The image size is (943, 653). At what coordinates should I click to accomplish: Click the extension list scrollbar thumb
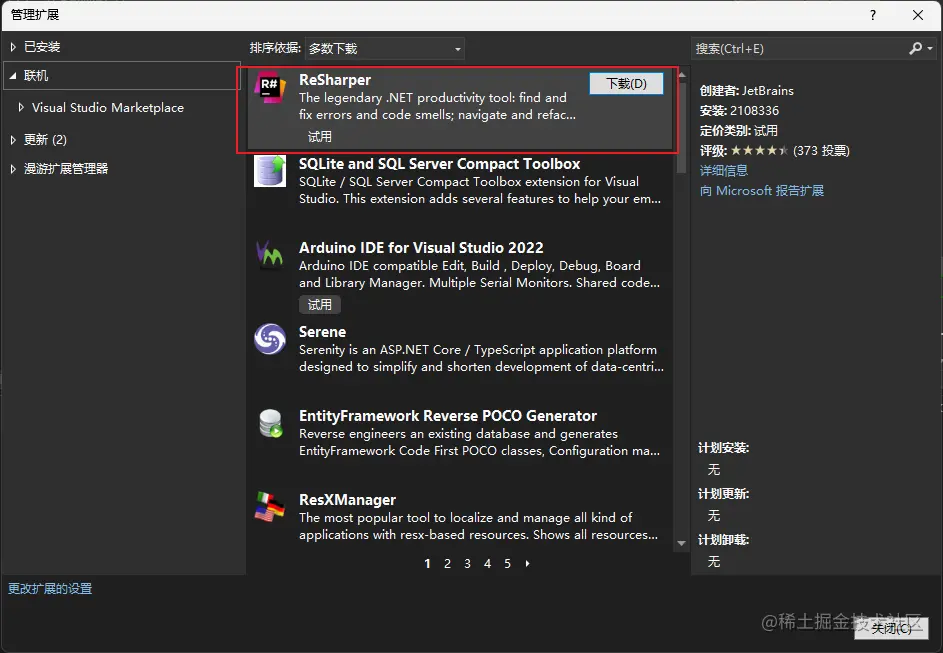[x=681, y=126]
